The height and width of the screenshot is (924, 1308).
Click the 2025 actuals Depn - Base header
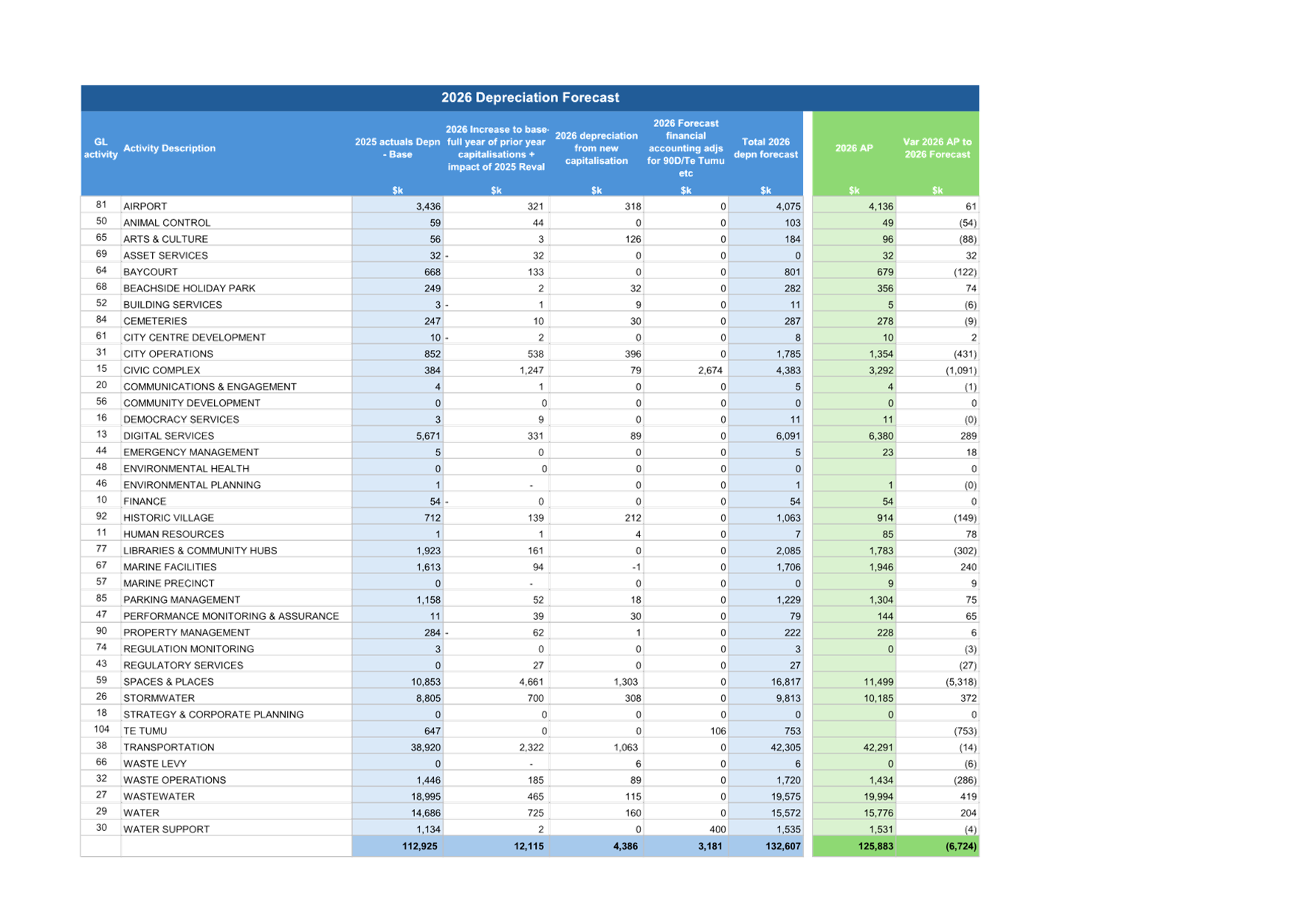[397, 148]
